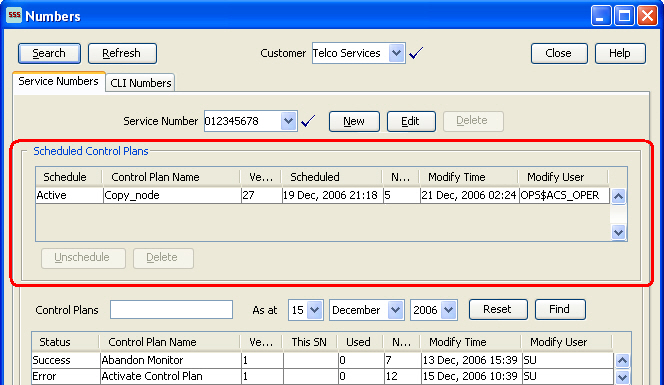This screenshot has width=664, height=385.
Task: Switch to the CLI Numbers tab
Action: coord(141,83)
